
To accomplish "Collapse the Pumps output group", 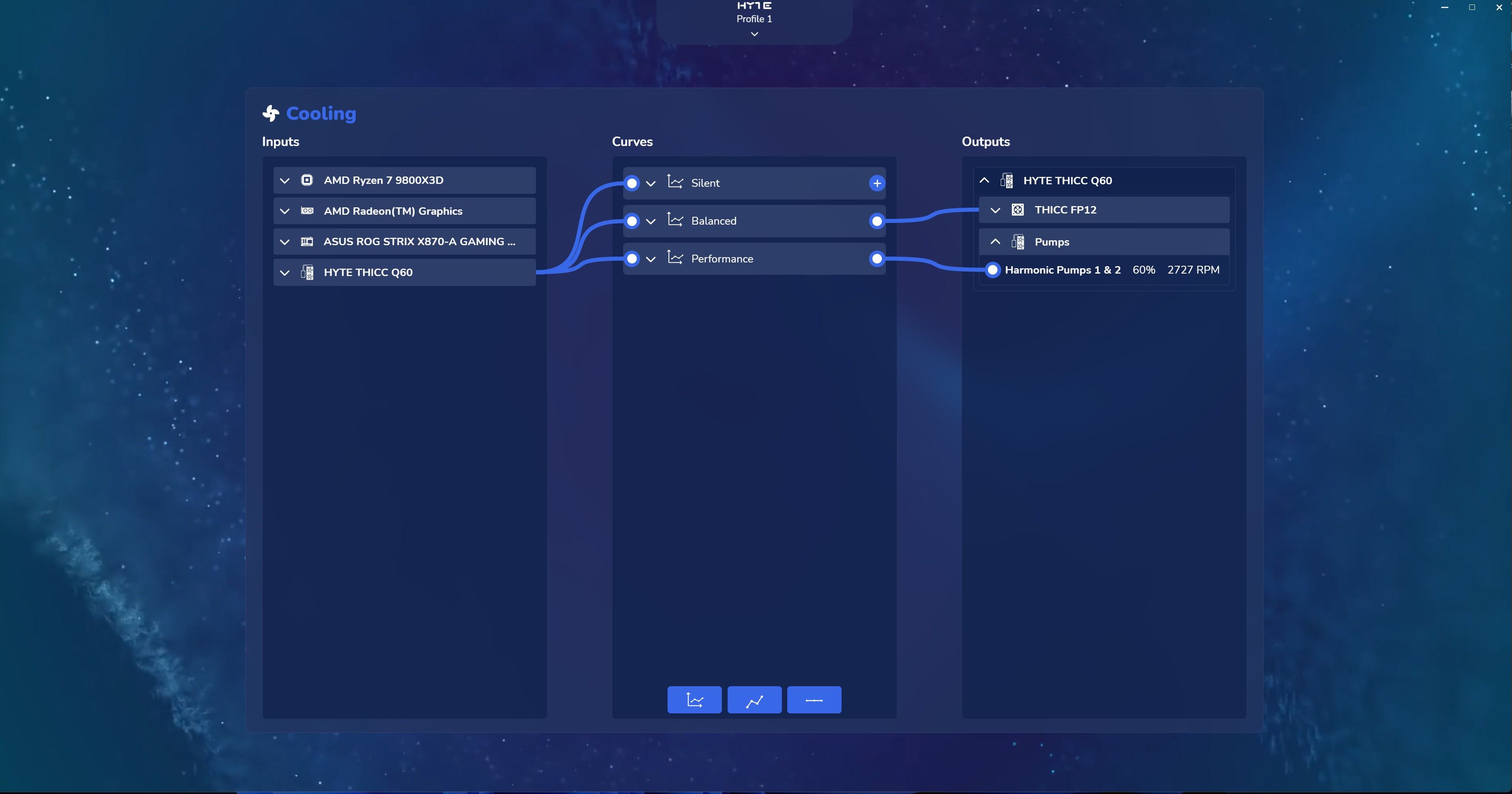I will tap(995, 241).
